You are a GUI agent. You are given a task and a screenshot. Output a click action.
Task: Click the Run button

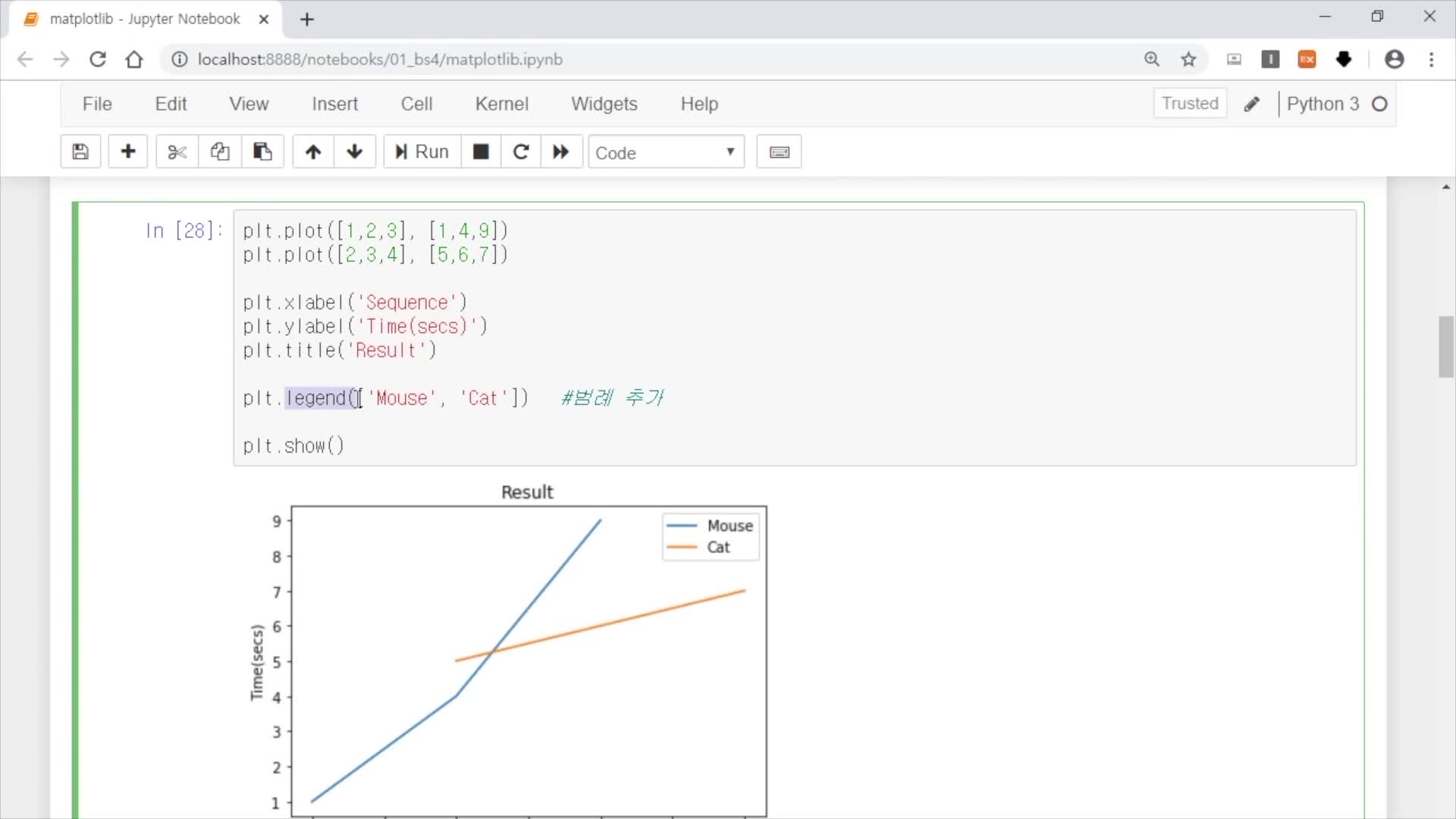tap(422, 152)
